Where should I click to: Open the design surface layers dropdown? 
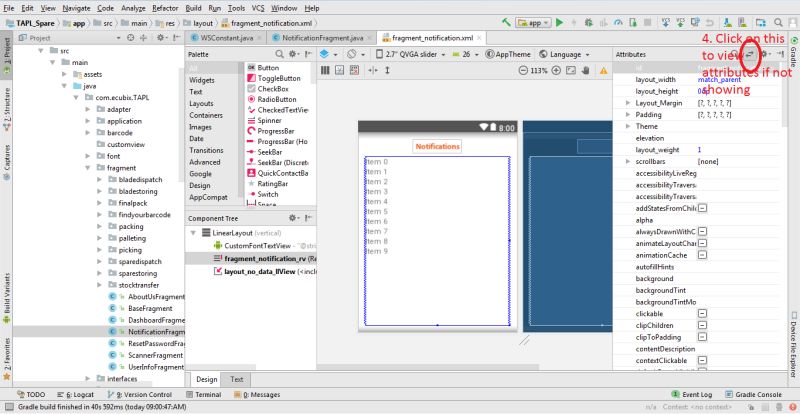(329, 55)
